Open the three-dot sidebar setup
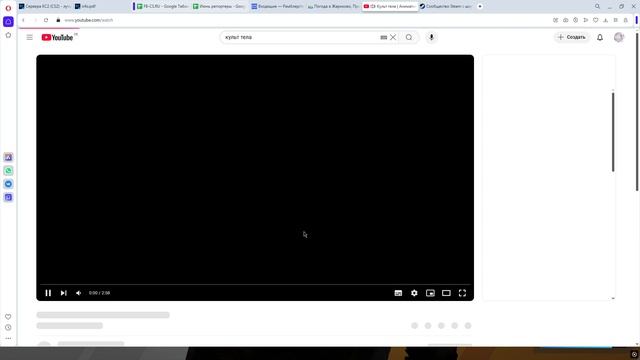This screenshot has width=640, height=360. 8,338
